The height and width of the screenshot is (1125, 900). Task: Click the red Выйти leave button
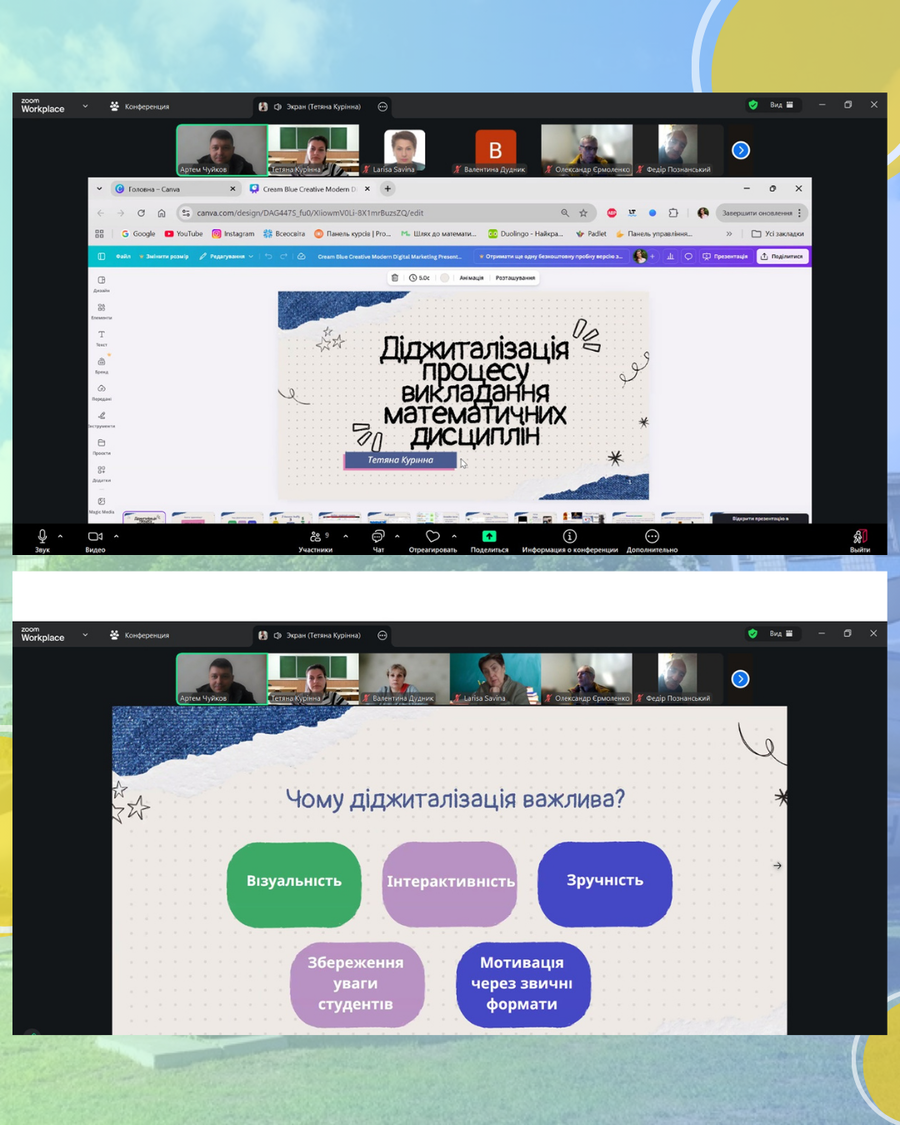pyautogui.click(x=860, y=538)
